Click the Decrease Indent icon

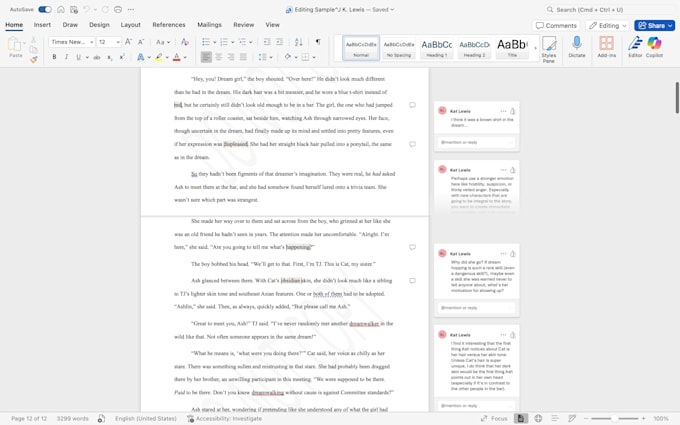coord(267,42)
